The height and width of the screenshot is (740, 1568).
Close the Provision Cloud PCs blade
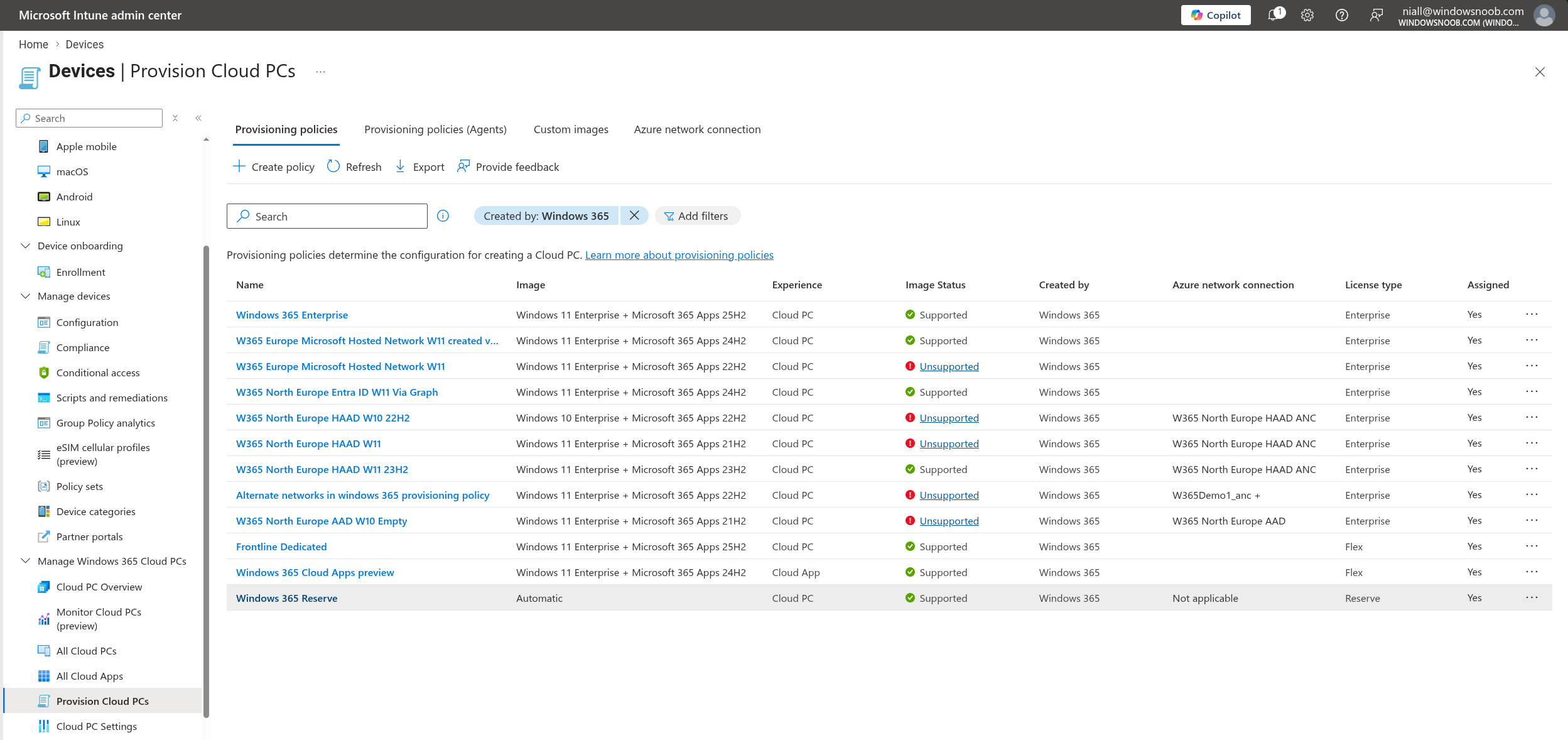pyautogui.click(x=1540, y=72)
